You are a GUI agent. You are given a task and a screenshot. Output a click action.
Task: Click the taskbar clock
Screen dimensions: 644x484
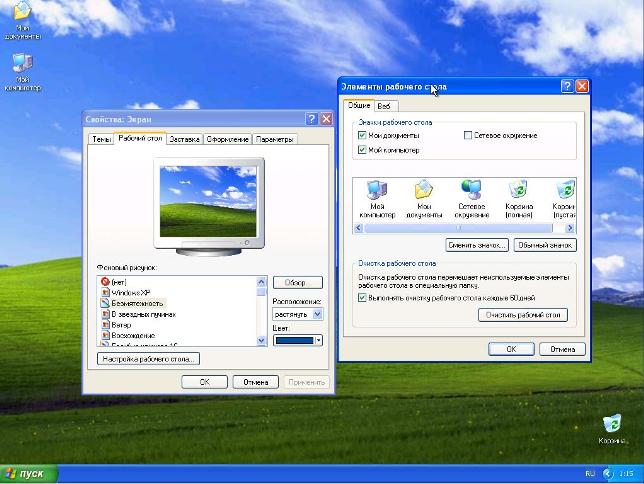[626, 474]
